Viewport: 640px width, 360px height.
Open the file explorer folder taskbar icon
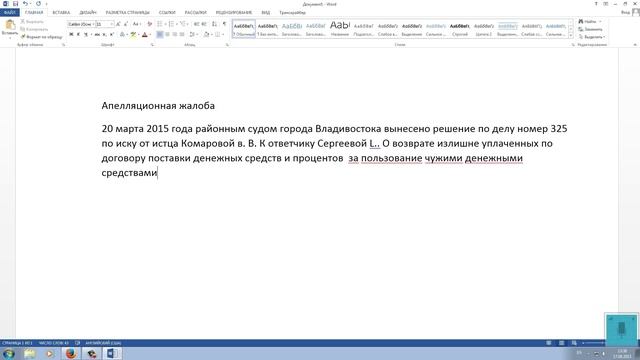click(29, 353)
